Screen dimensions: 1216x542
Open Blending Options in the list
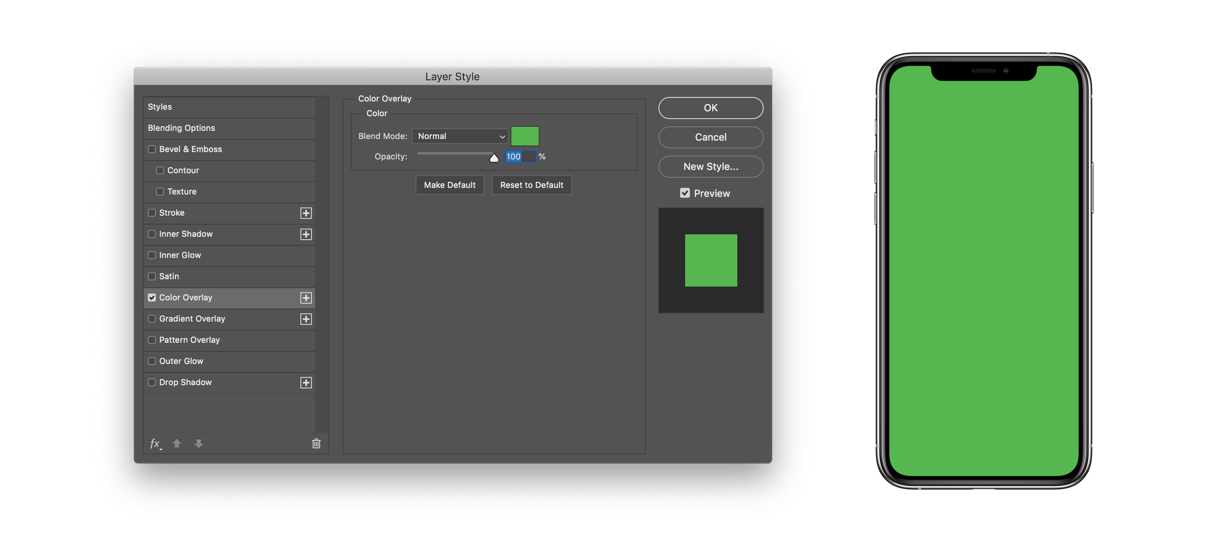tap(229, 128)
